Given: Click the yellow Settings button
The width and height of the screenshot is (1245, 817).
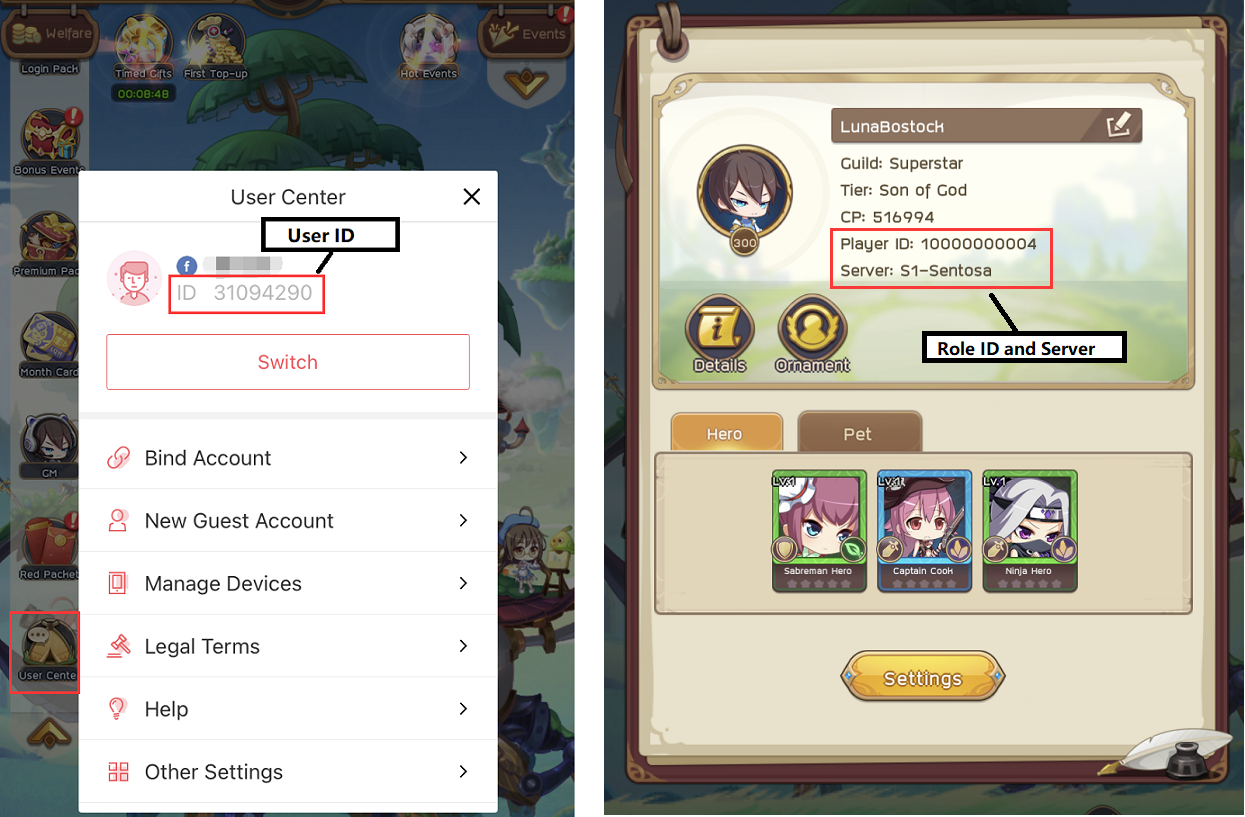Looking at the screenshot, I should (x=922, y=679).
